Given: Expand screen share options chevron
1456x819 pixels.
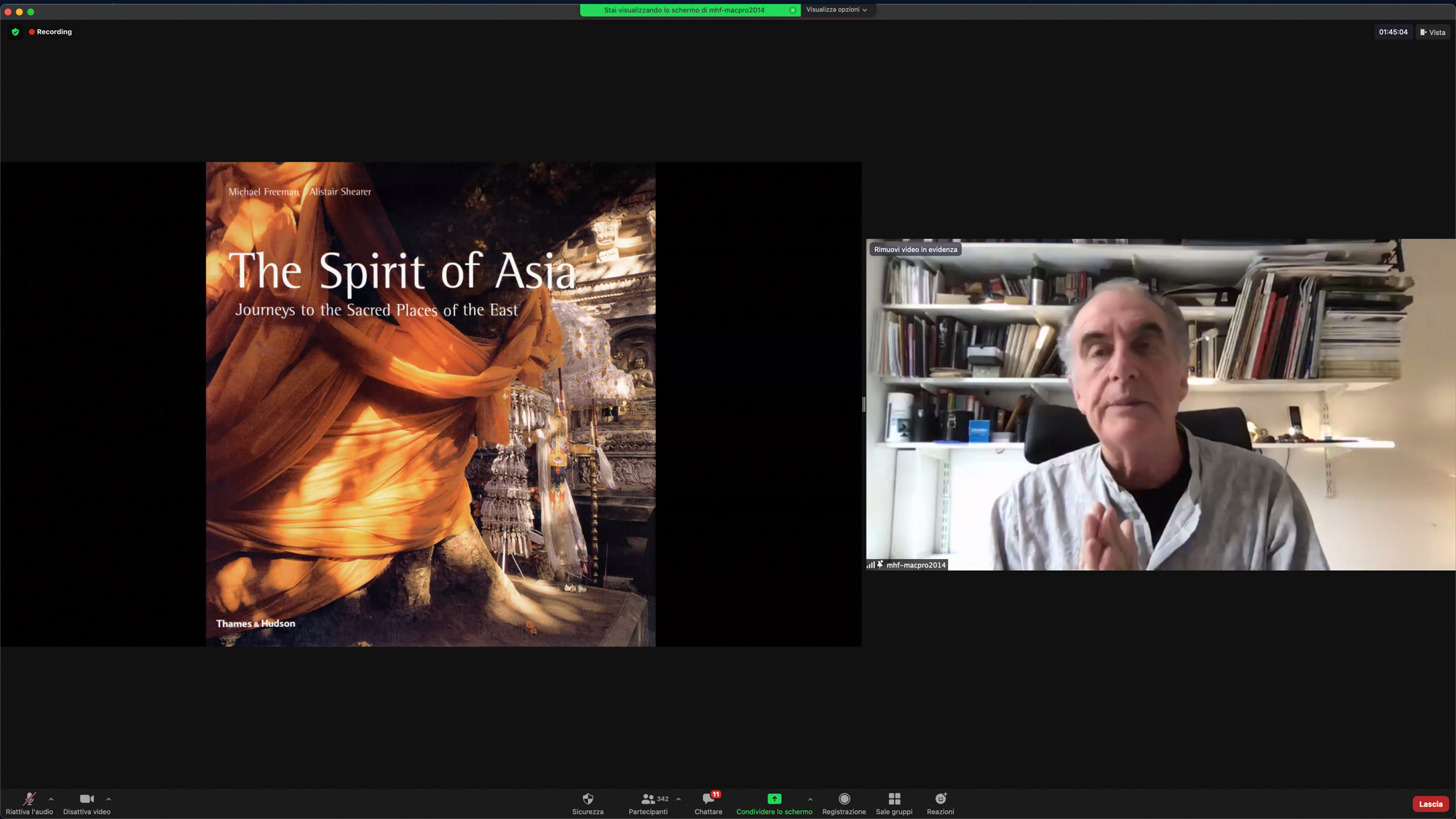Looking at the screenshot, I should [x=810, y=799].
